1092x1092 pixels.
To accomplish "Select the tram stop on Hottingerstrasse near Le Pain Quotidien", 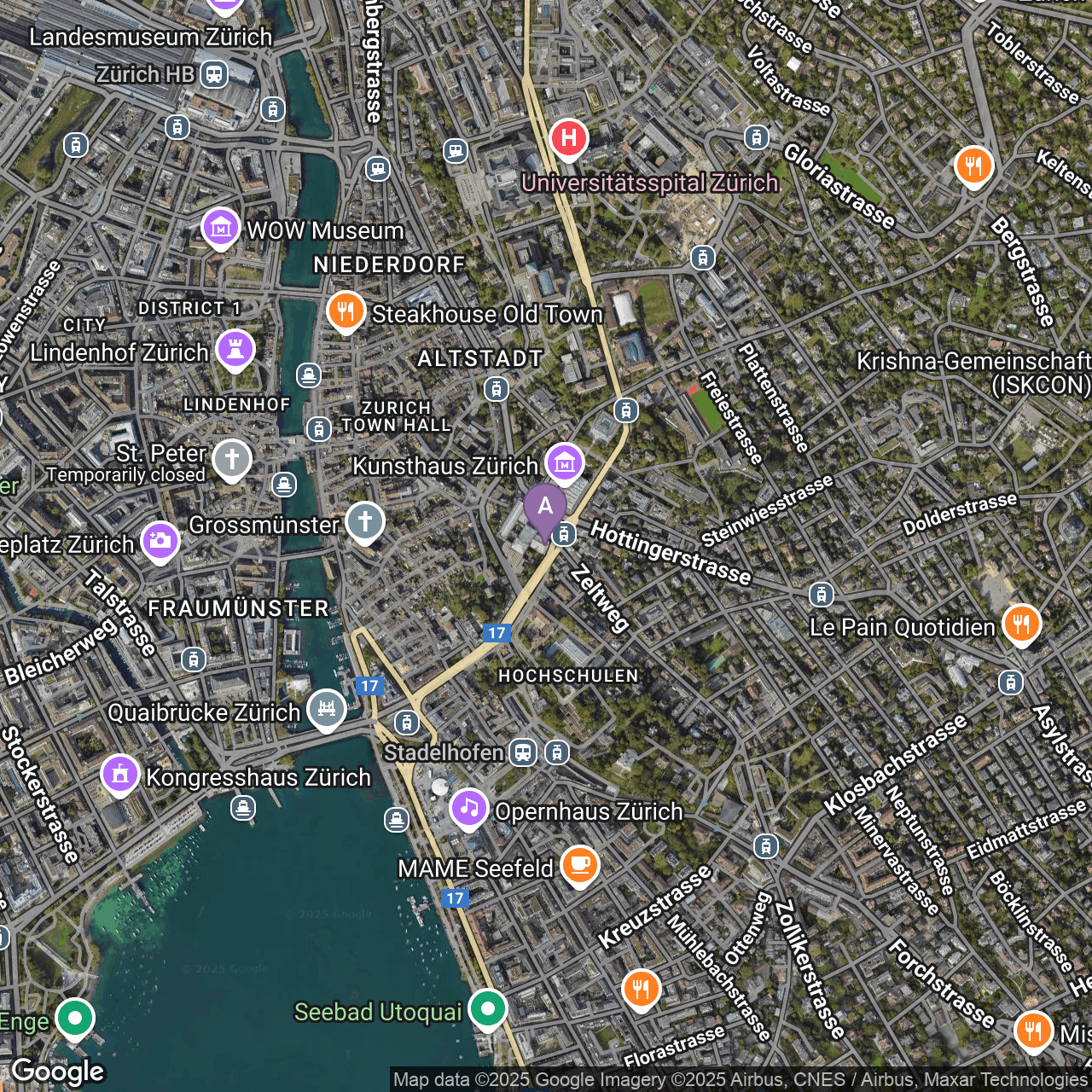I will click(x=821, y=594).
